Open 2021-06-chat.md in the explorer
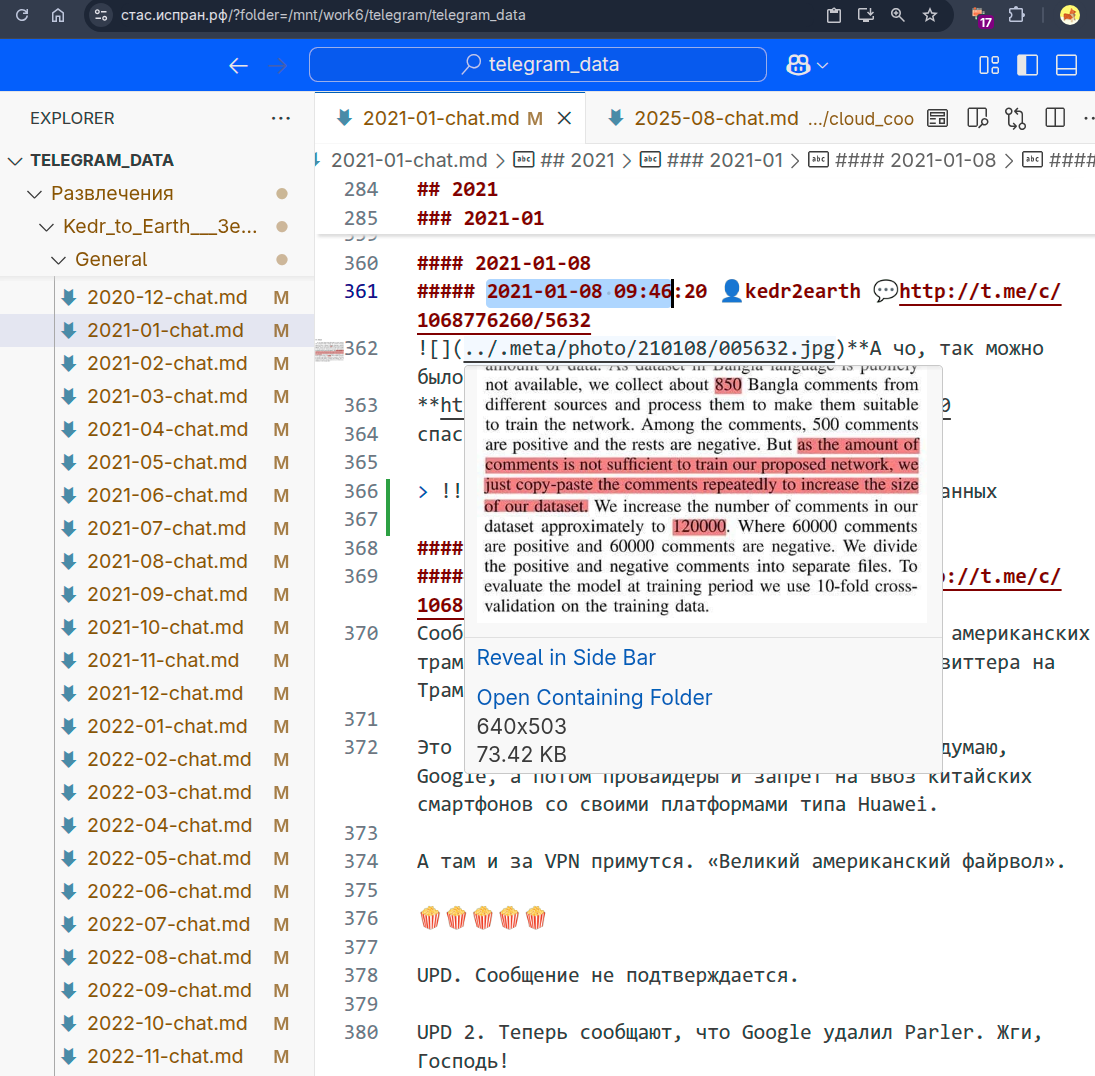The height and width of the screenshot is (1076, 1095). coord(167,495)
